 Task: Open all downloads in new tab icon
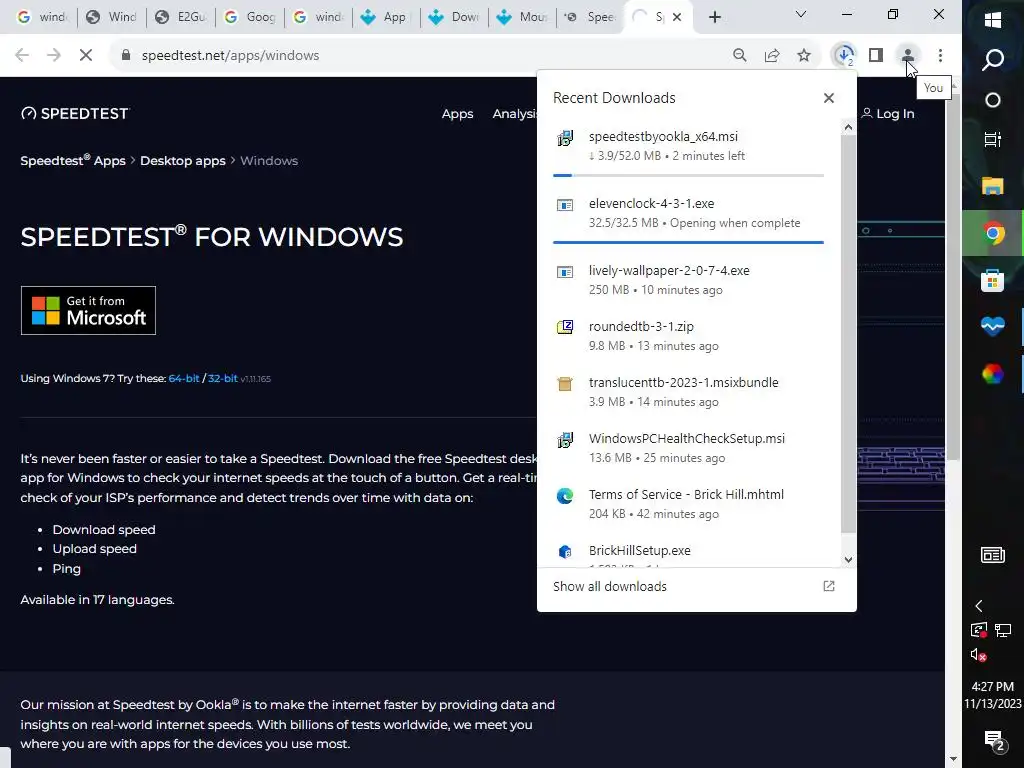click(829, 586)
